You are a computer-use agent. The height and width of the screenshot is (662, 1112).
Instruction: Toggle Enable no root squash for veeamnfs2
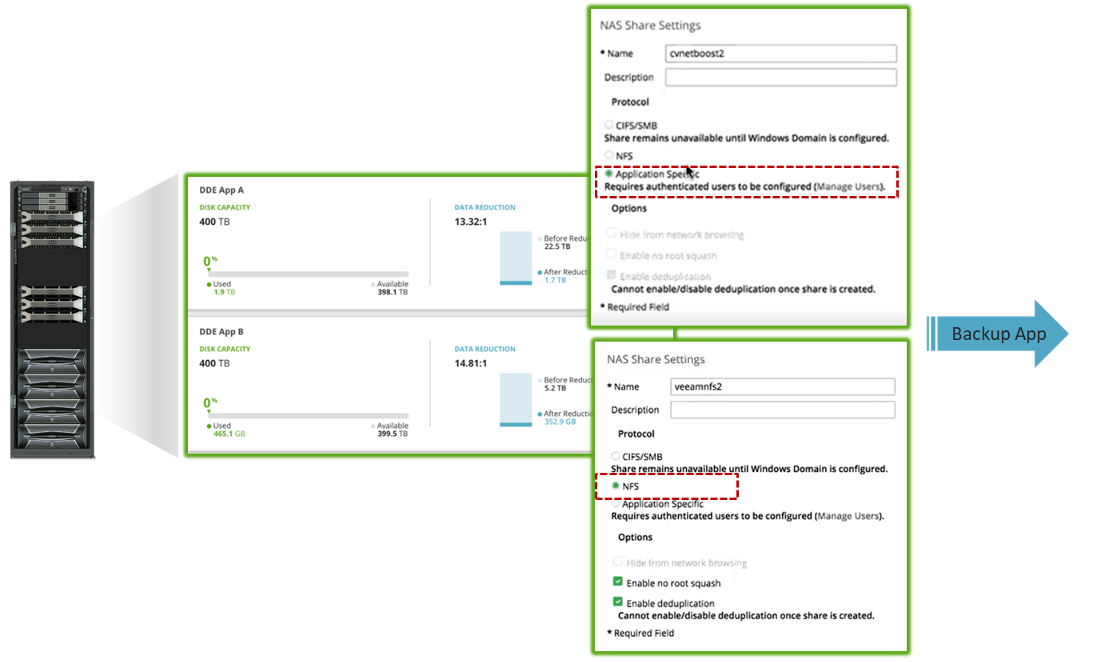pos(617,583)
